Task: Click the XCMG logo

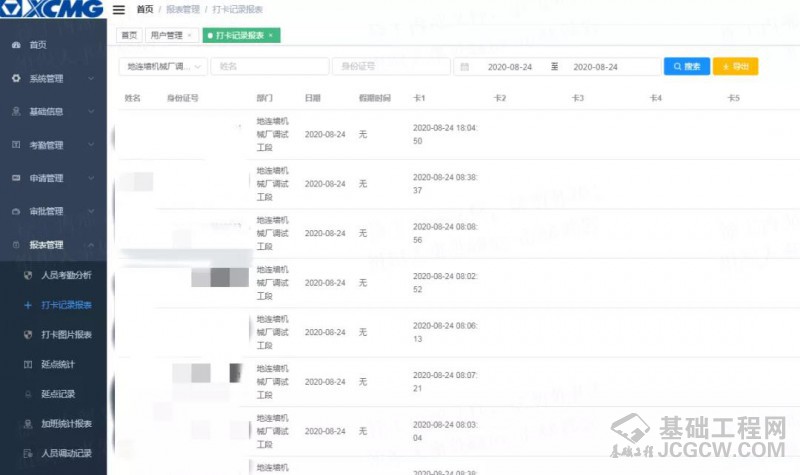Action: point(50,10)
